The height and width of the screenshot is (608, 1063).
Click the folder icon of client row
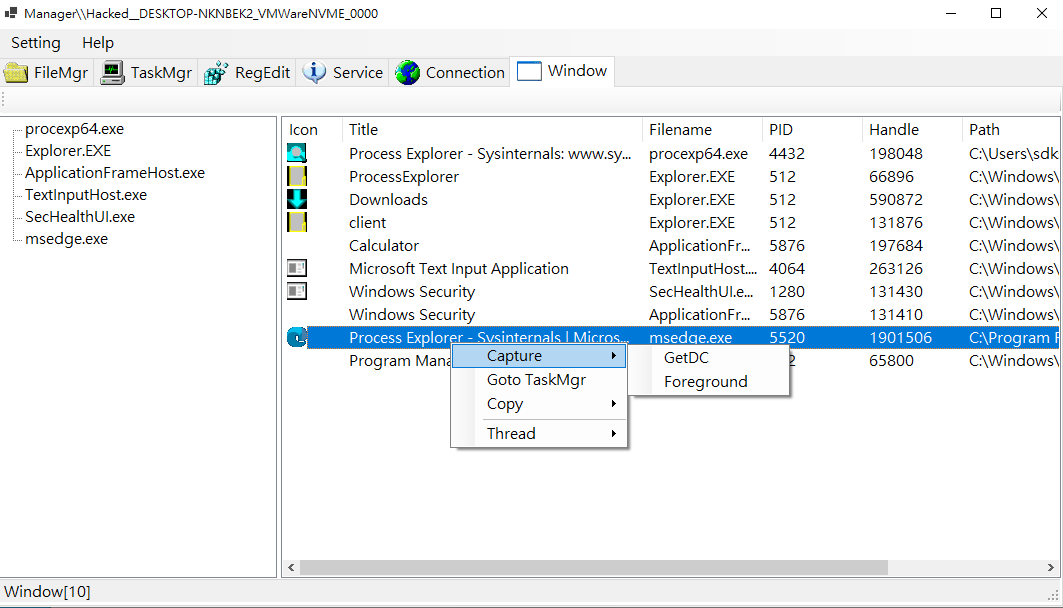pyautogui.click(x=297, y=222)
